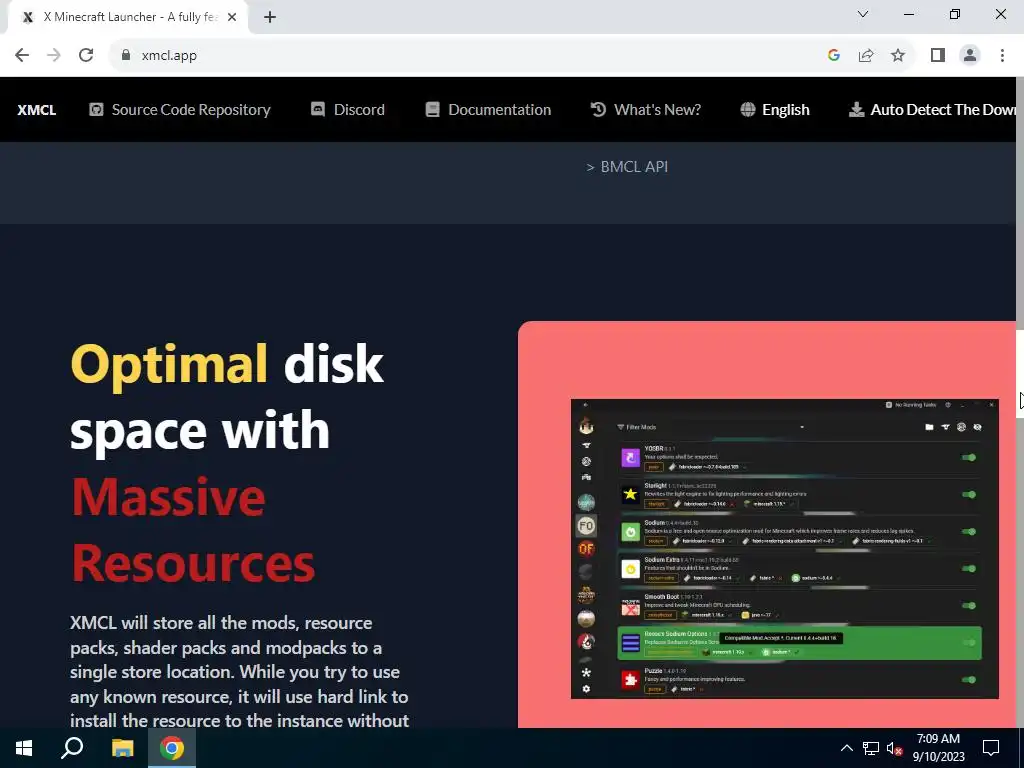1024x768 pixels.
Task: Open network status tray icon
Action: tap(871, 748)
